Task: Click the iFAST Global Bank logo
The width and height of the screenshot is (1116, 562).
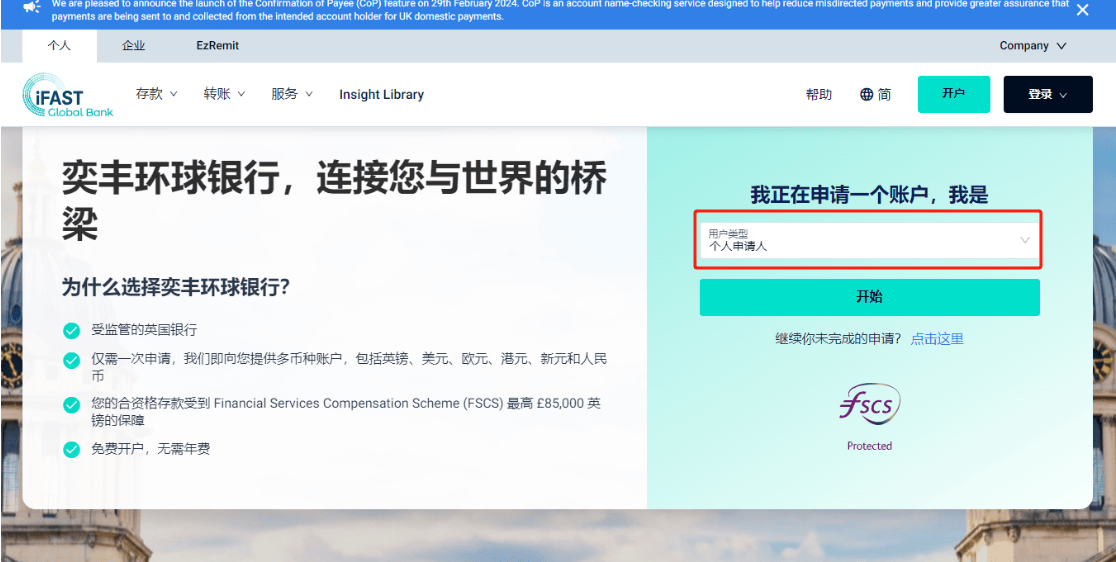Action: click(x=68, y=95)
